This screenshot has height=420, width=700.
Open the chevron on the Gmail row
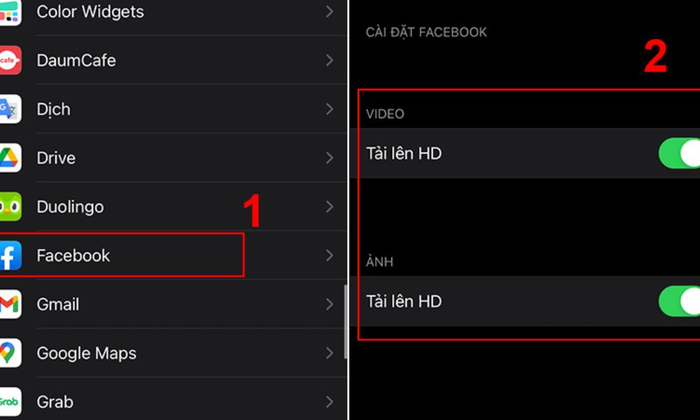(x=329, y=304)
